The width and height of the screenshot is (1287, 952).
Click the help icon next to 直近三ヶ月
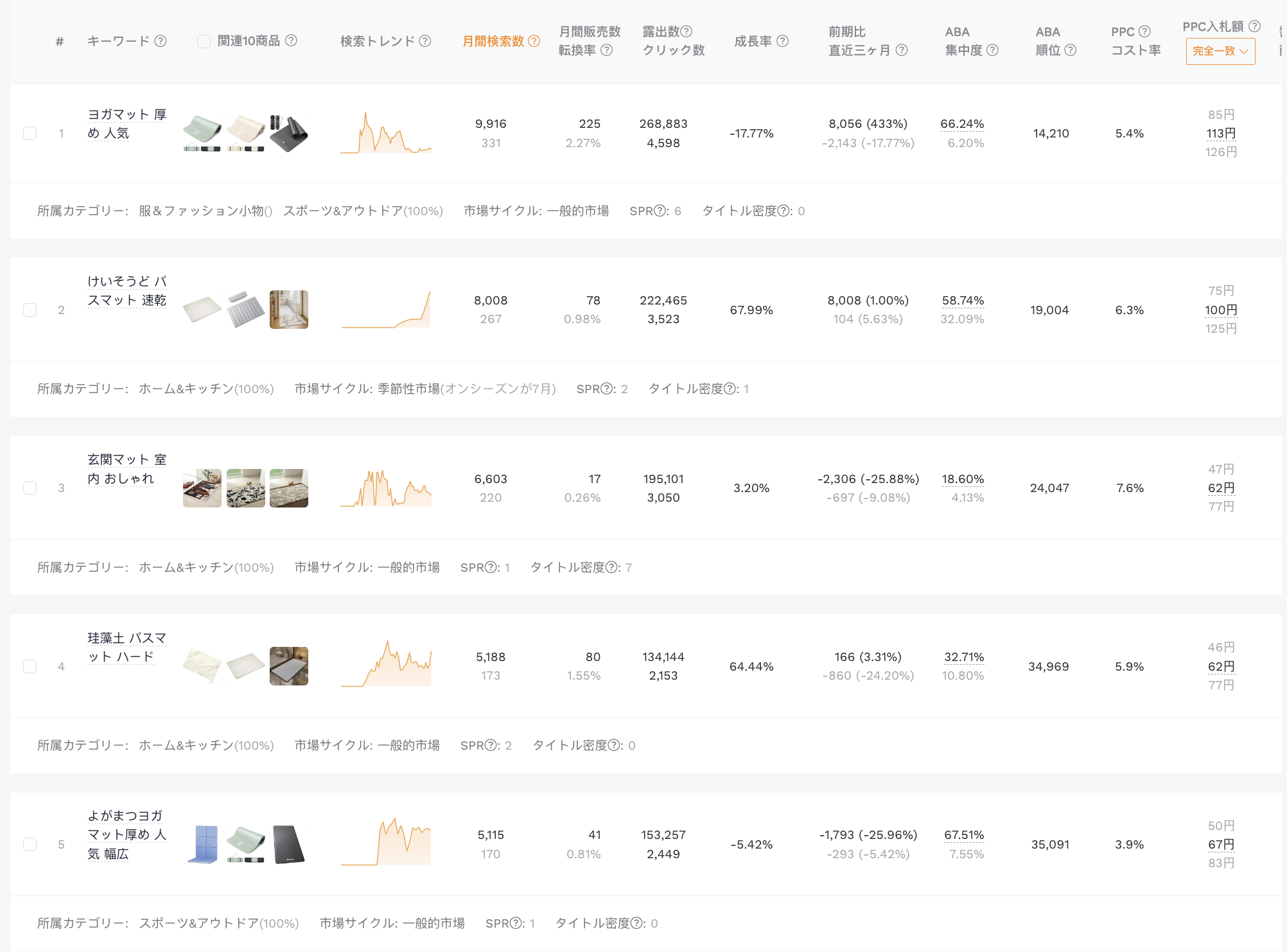click(902, 50)
